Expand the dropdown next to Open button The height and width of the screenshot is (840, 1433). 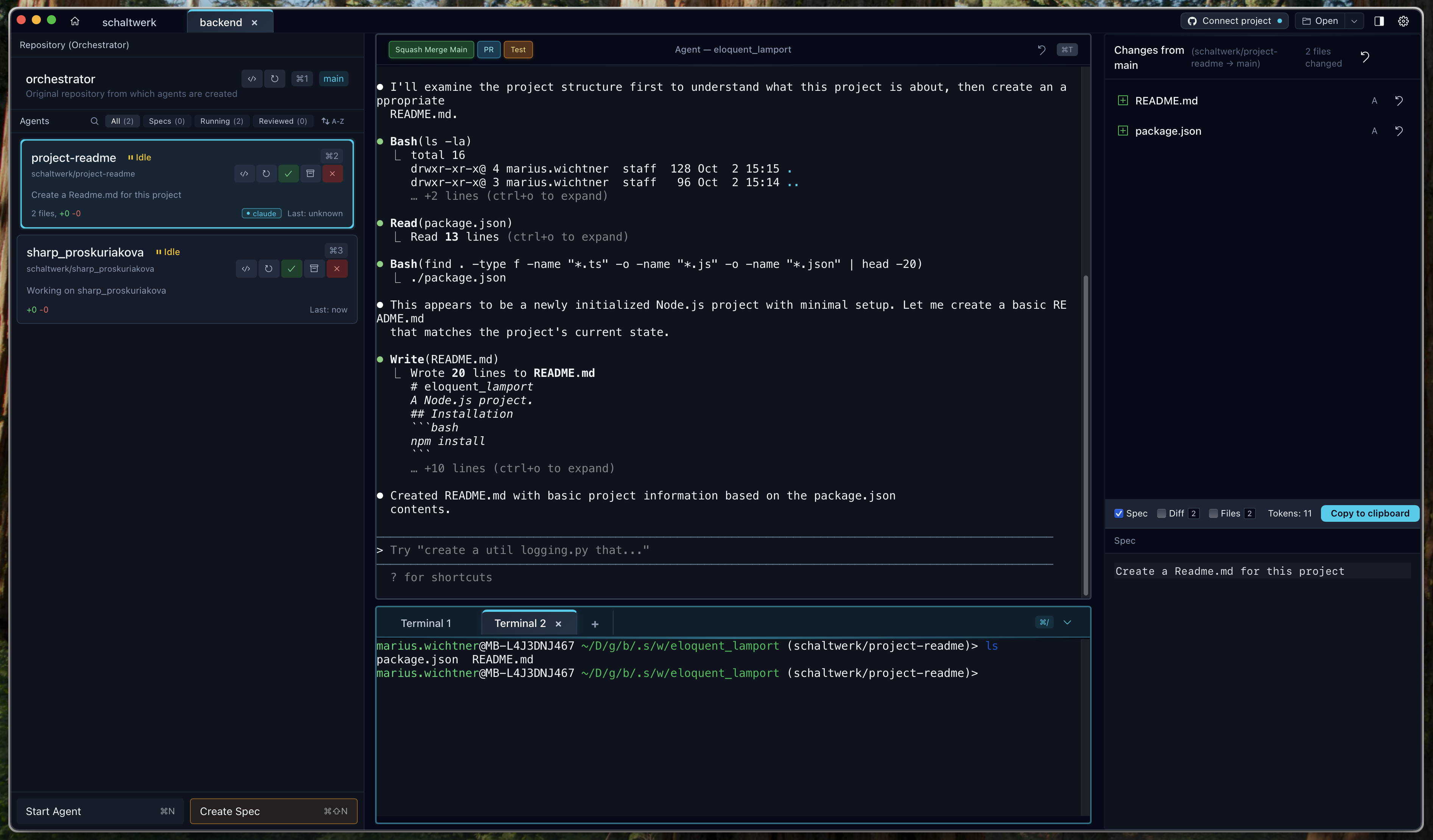pyautogui.click(x=1355, y=21)
